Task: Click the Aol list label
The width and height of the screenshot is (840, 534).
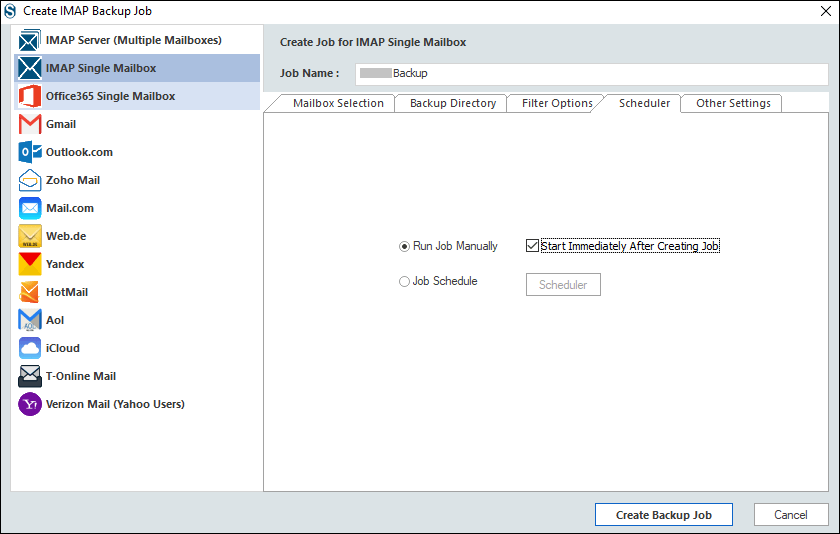Action: [55, 320]
